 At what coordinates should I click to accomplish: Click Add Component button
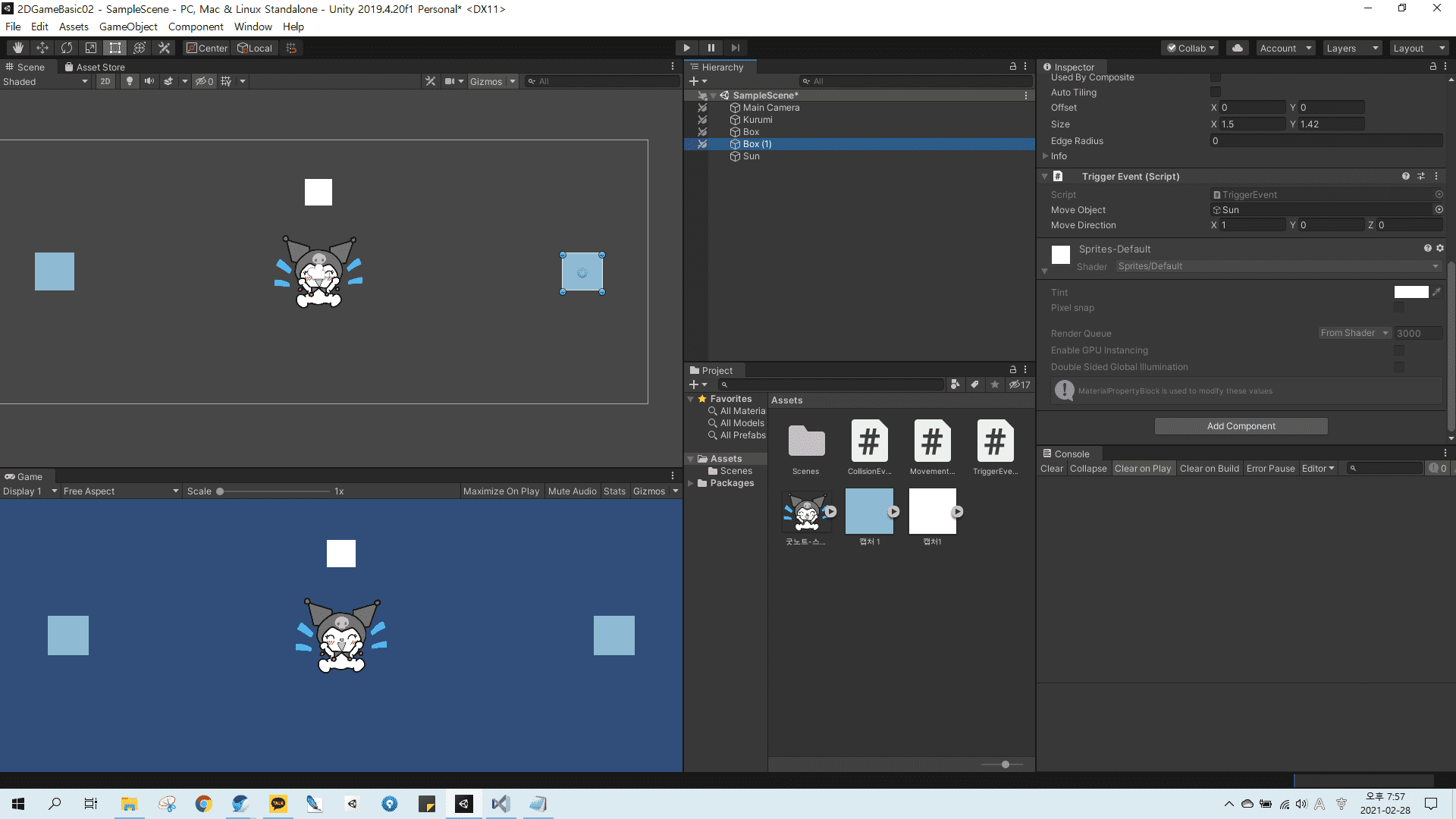(1241, 425)
